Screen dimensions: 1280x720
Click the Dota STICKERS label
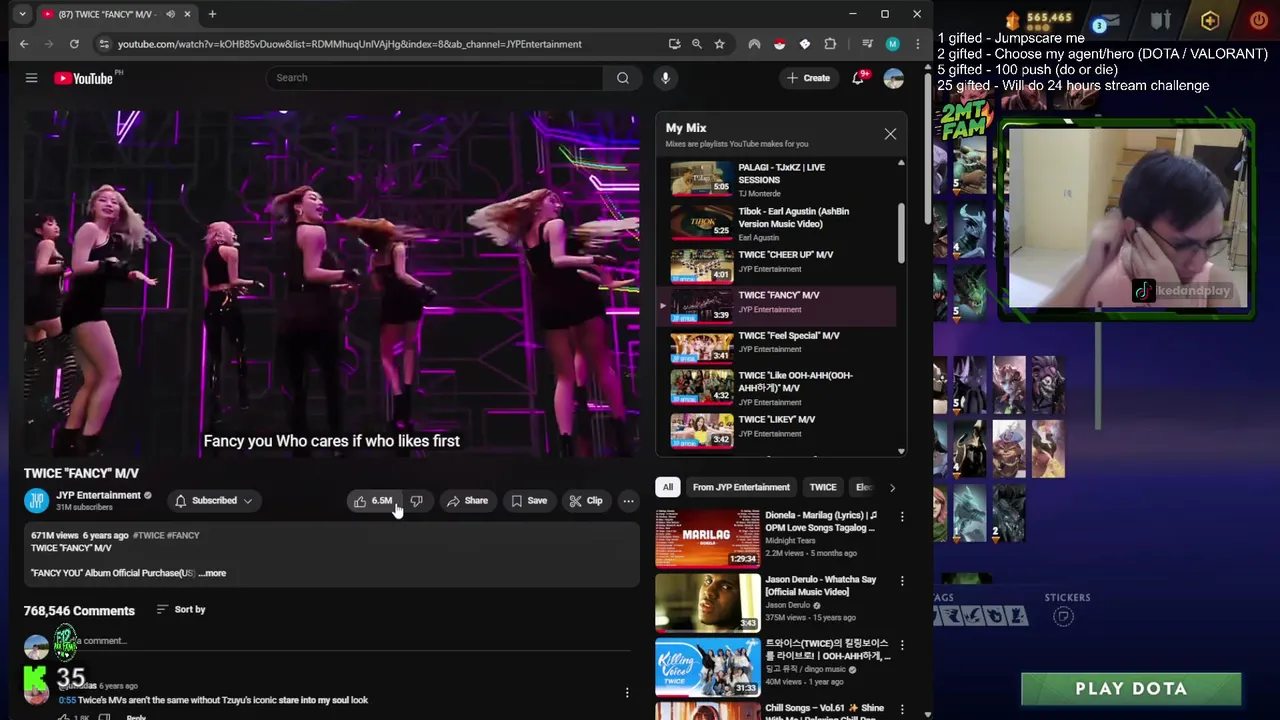click(x=1067, y=598)
